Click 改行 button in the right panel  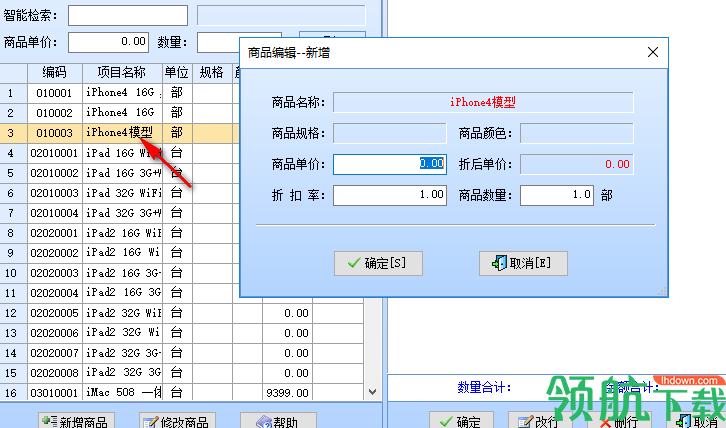pos(538,421)
